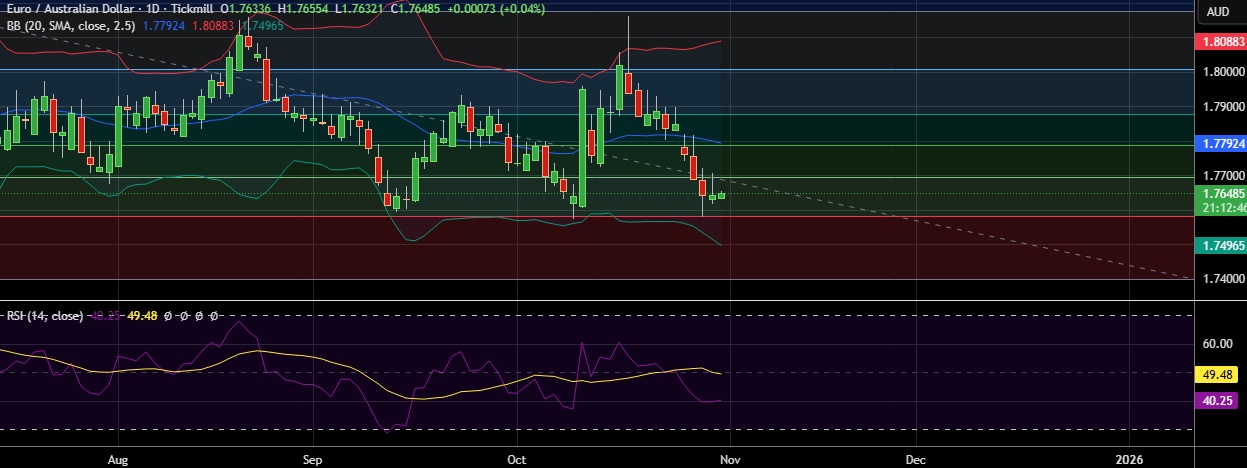The height and width of the screenshot is (468, 1247).
Task: Click the low price L1.76321 in legend
Action: (358, 10)
